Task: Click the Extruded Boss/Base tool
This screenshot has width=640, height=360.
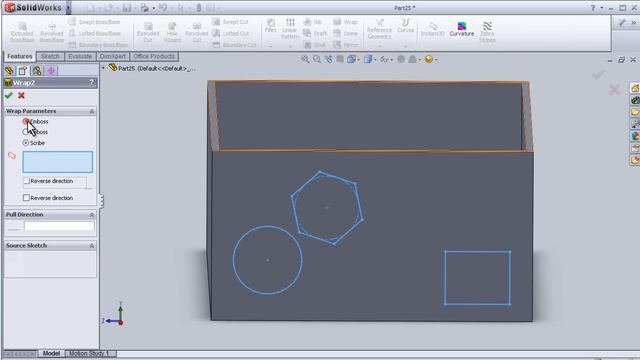Action: point(22,32)
